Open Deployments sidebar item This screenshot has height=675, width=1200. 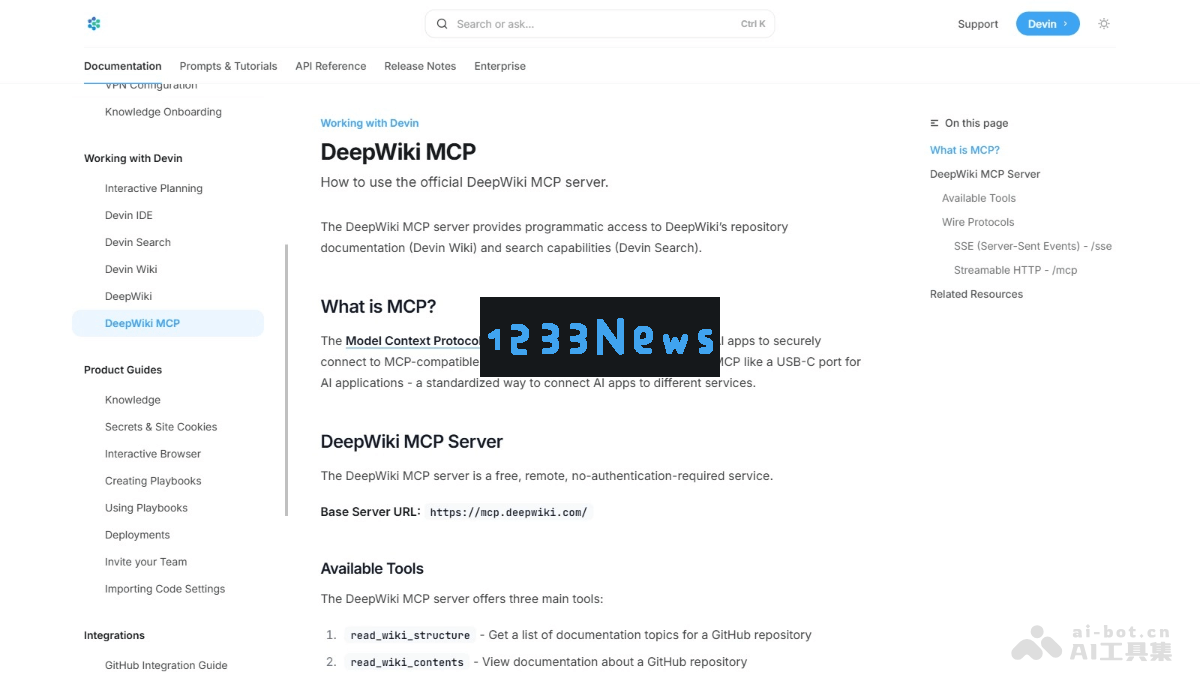tap(137, 535)
